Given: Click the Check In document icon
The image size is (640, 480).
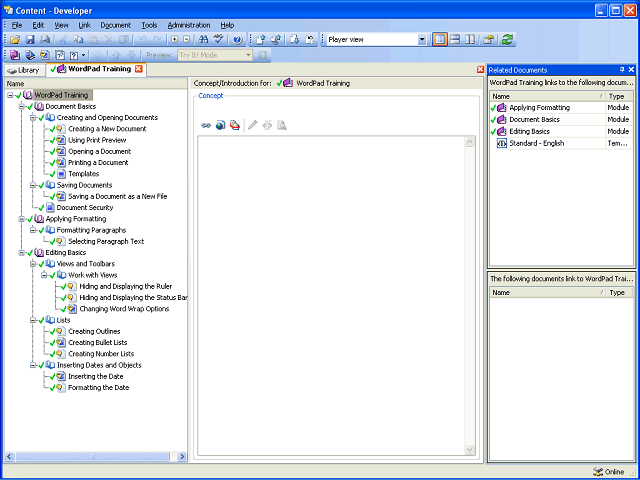Looking at the screenshot, I should pos(261,40).
